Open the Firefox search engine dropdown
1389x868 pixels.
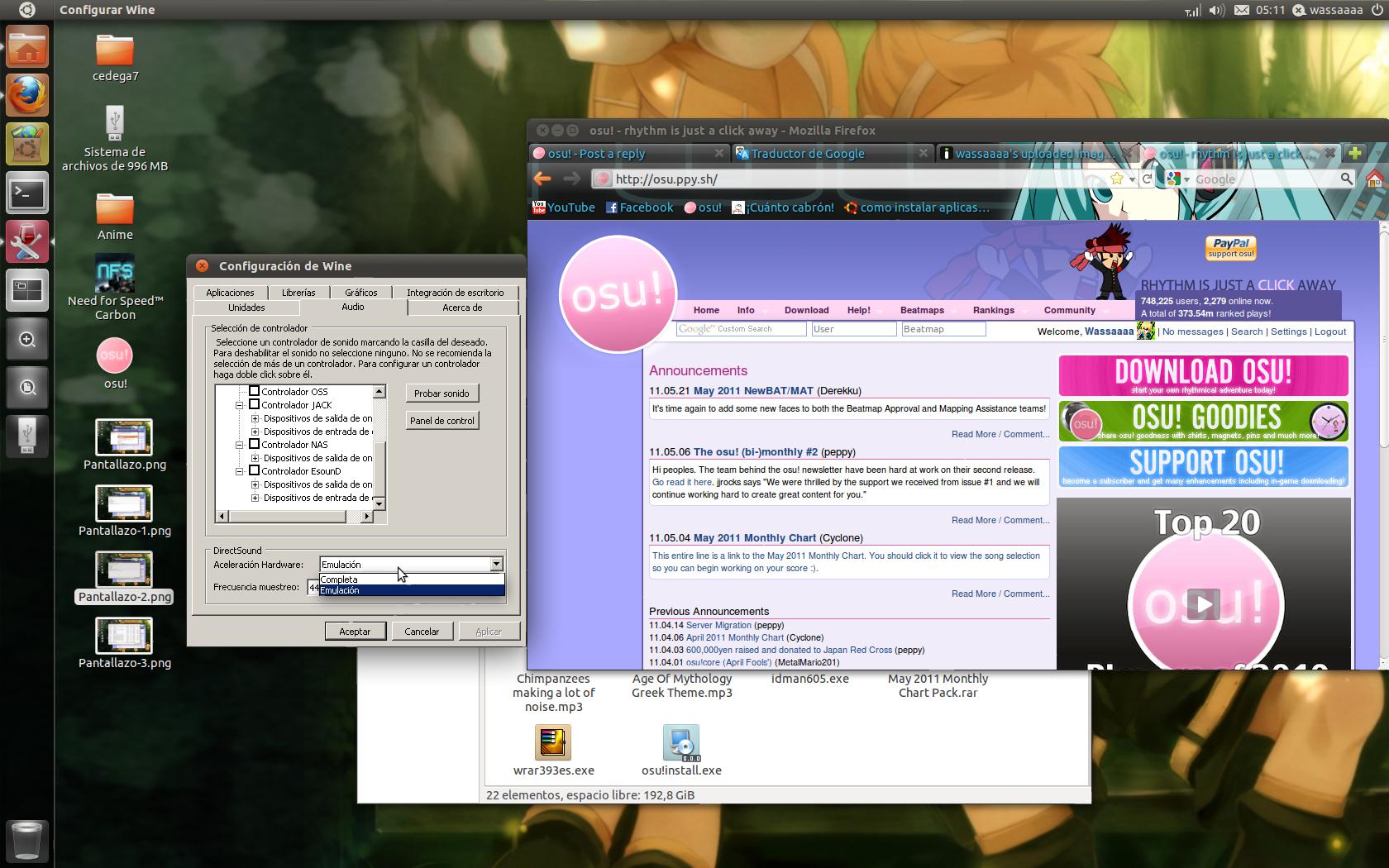click(1177, 179)
